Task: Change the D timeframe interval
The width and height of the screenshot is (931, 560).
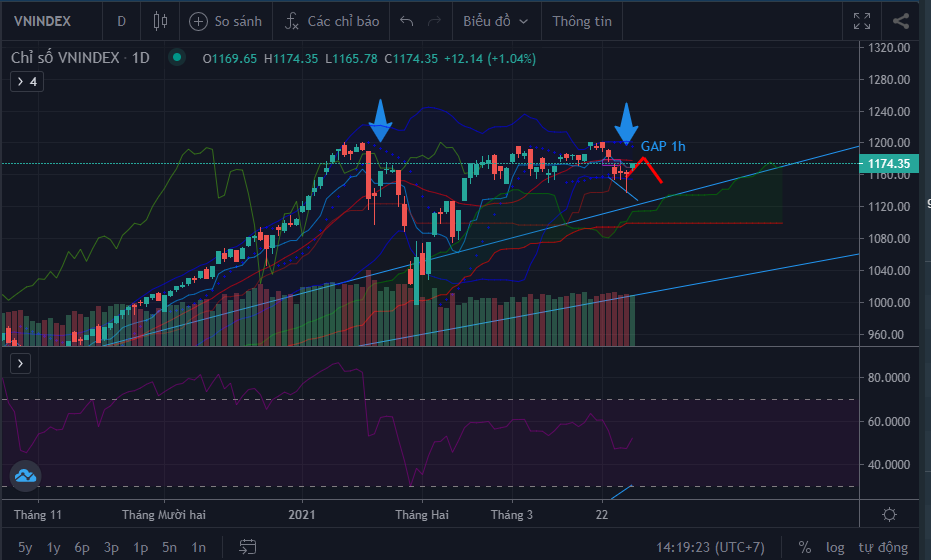Action: click(x=122, y=21)
